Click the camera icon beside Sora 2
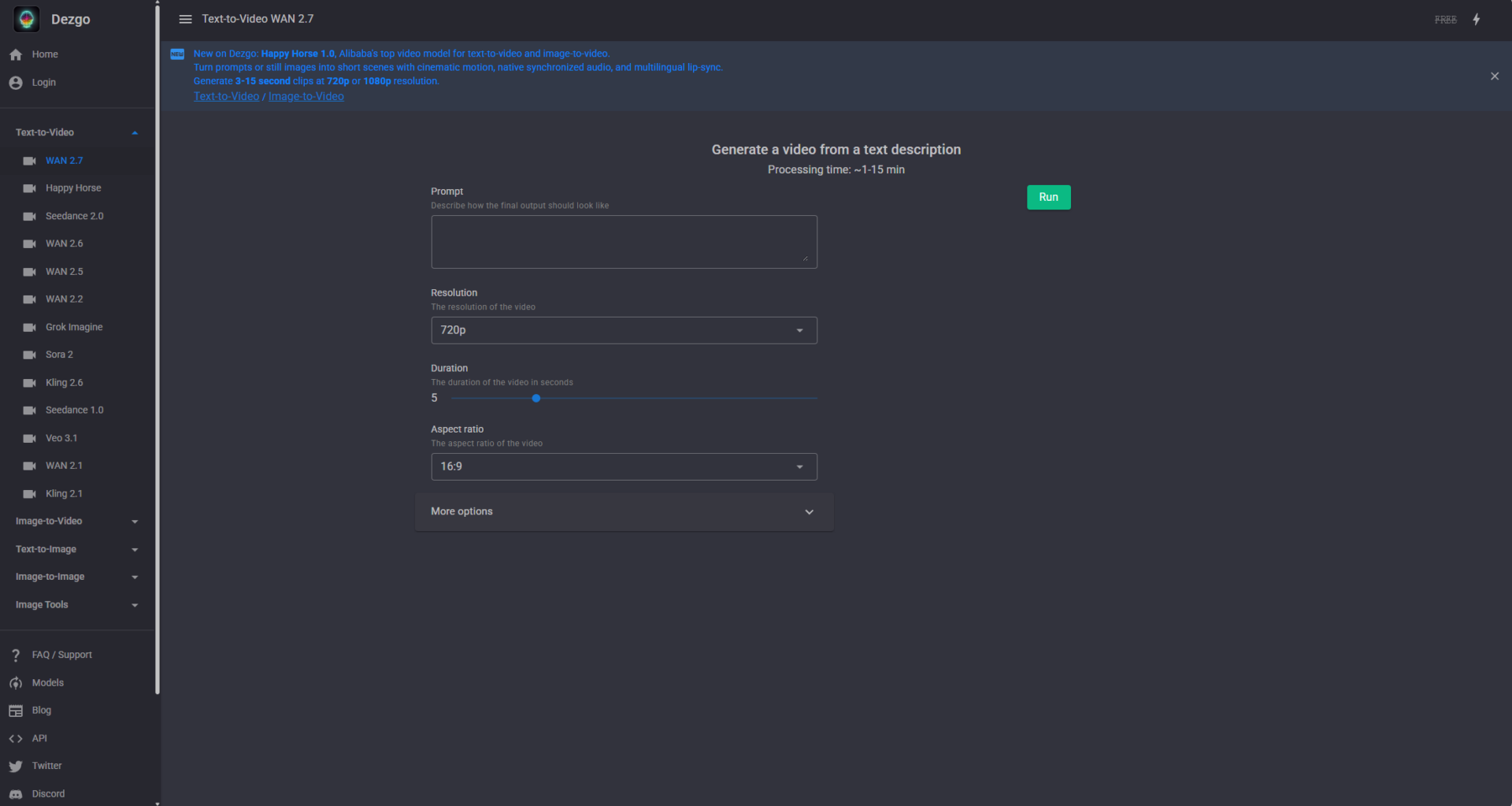The image size is (1512, 806). coord(30,355)
